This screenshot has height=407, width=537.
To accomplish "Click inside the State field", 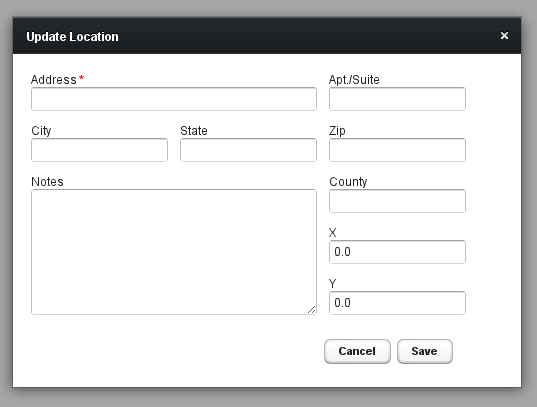I will [248, 150].
